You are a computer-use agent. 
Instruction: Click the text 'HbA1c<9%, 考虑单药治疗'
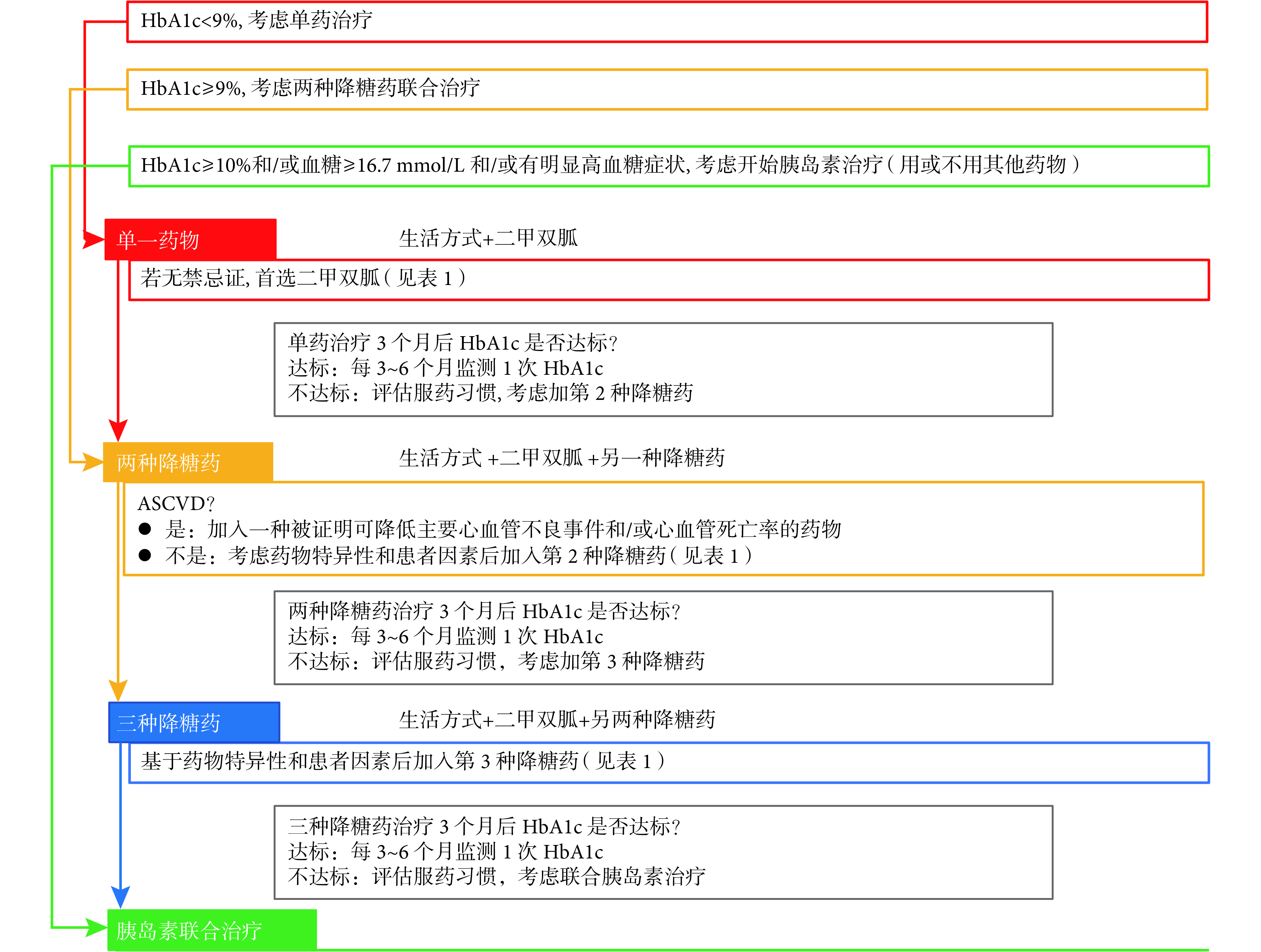(257, 20)
